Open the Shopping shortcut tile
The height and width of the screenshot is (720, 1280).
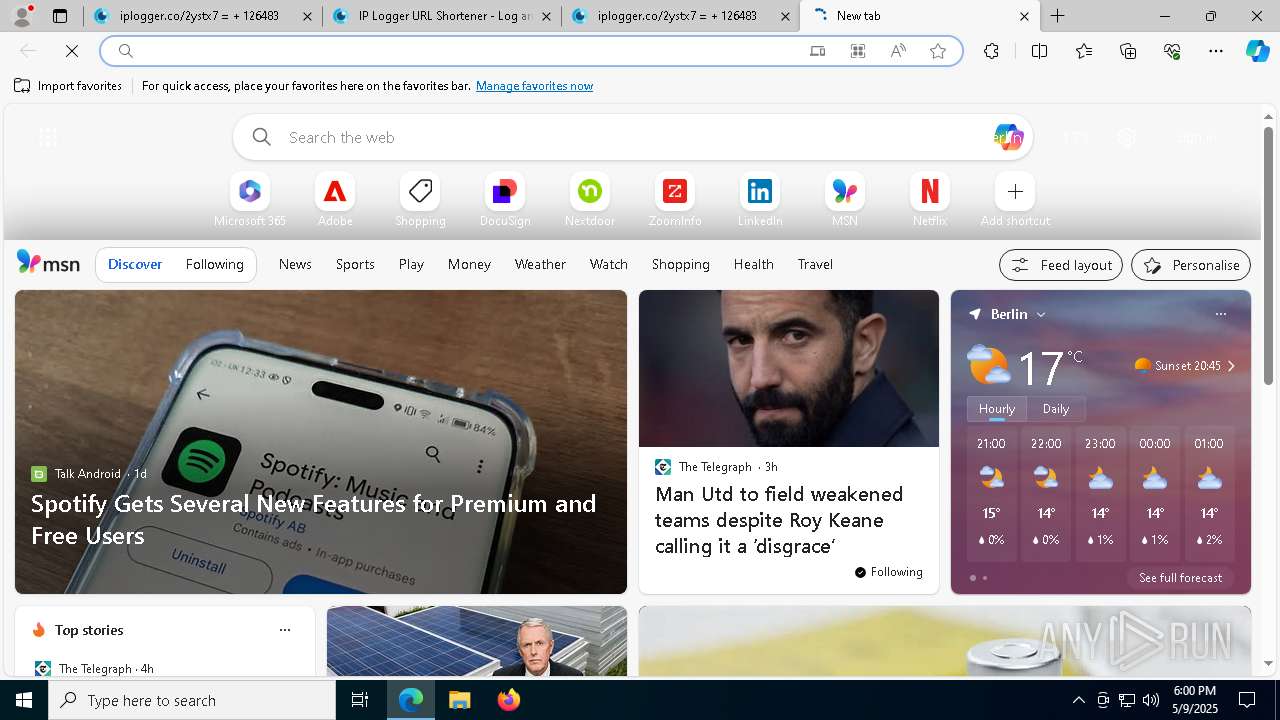[420, 200]
